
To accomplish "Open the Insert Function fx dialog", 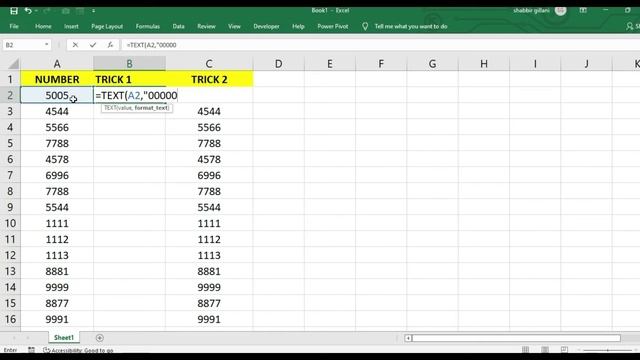I will 110,45.
